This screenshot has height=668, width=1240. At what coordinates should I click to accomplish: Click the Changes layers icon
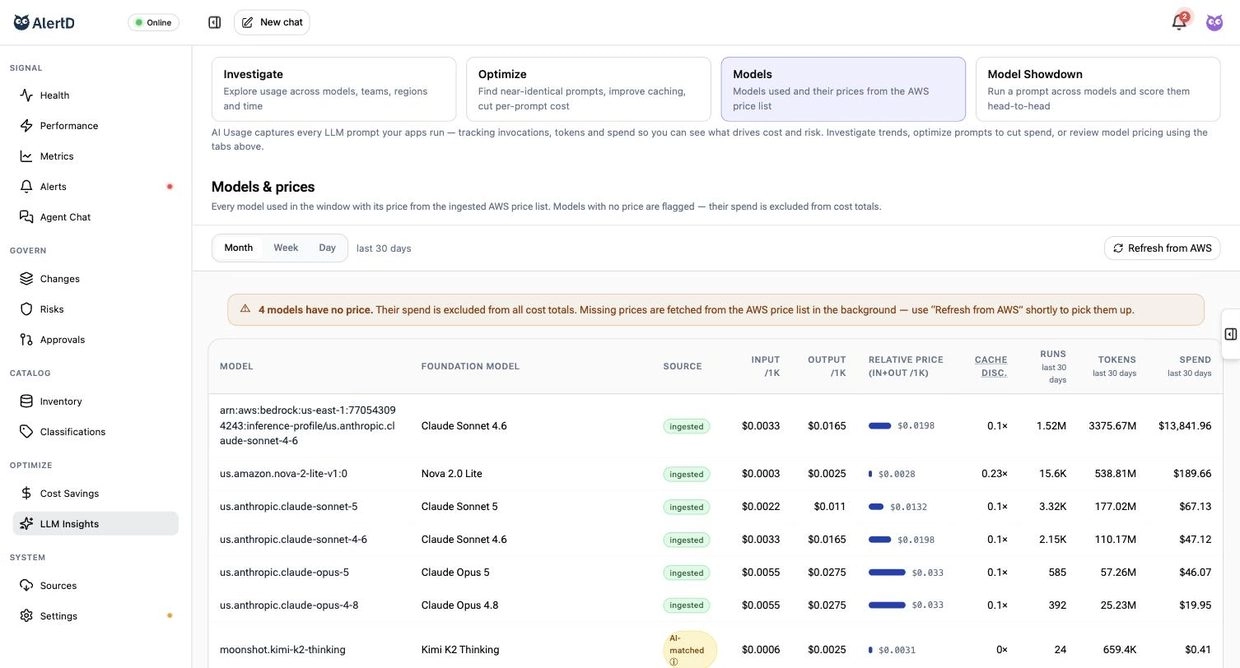(26, 279)
